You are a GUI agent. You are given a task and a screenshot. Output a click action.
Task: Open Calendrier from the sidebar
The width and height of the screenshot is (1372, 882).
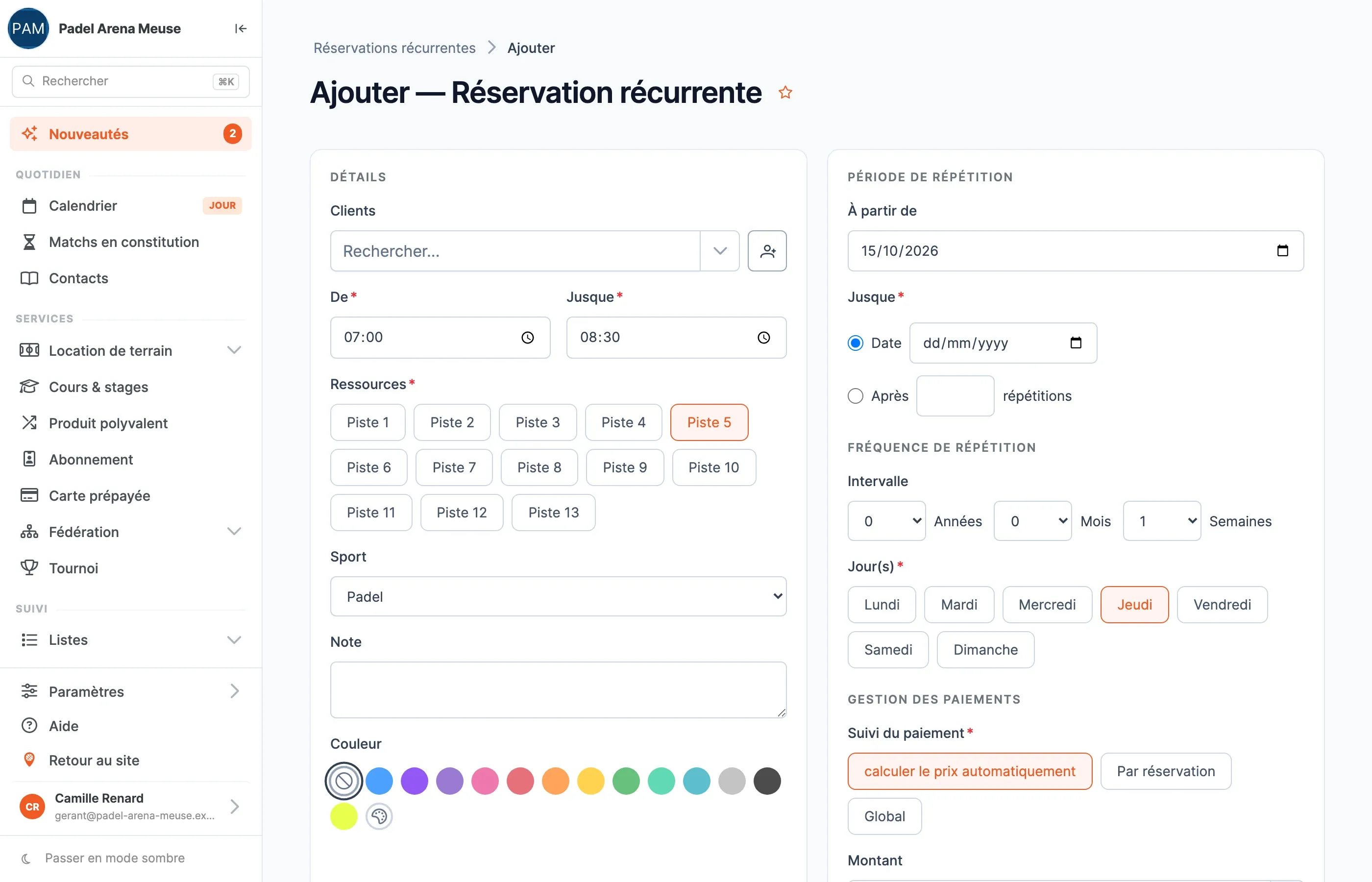(130, 206)
